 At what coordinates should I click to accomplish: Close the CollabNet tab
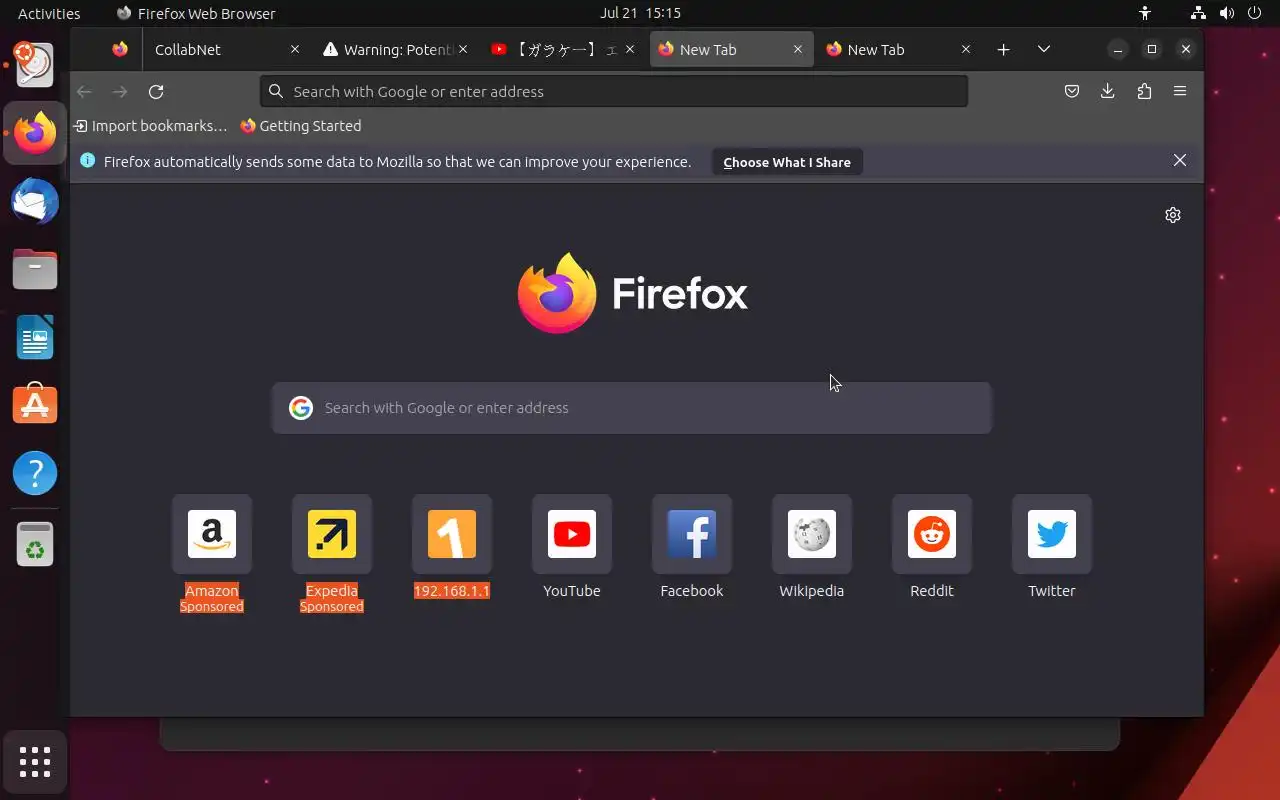pos(295,50)
